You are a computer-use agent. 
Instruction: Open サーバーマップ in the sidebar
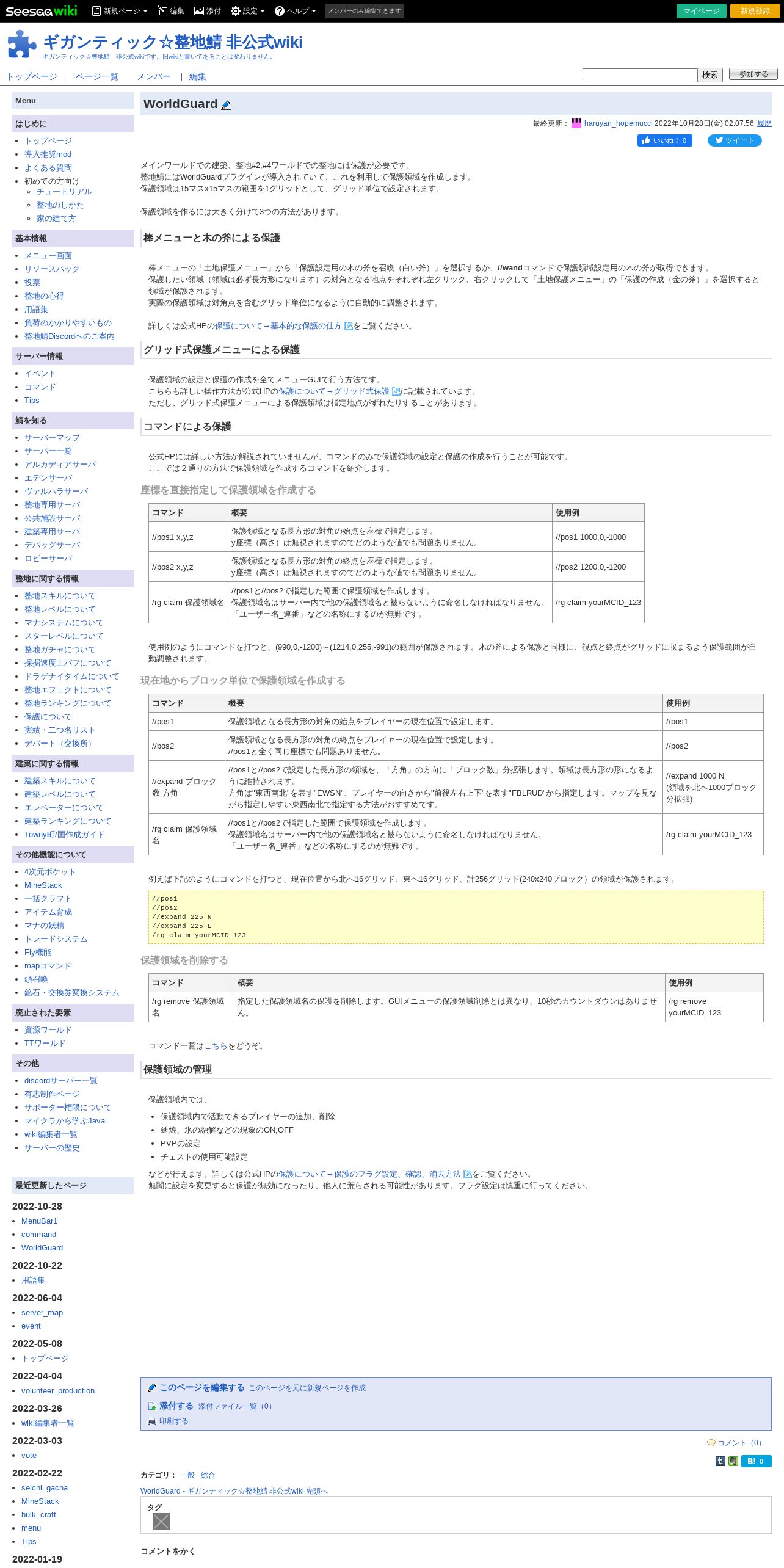pos(52,438)
